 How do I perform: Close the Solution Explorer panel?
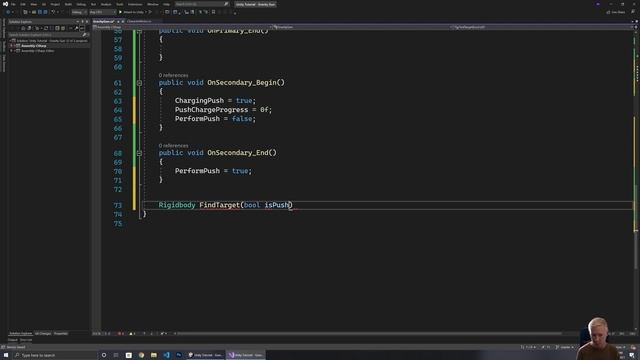[87, 22]
